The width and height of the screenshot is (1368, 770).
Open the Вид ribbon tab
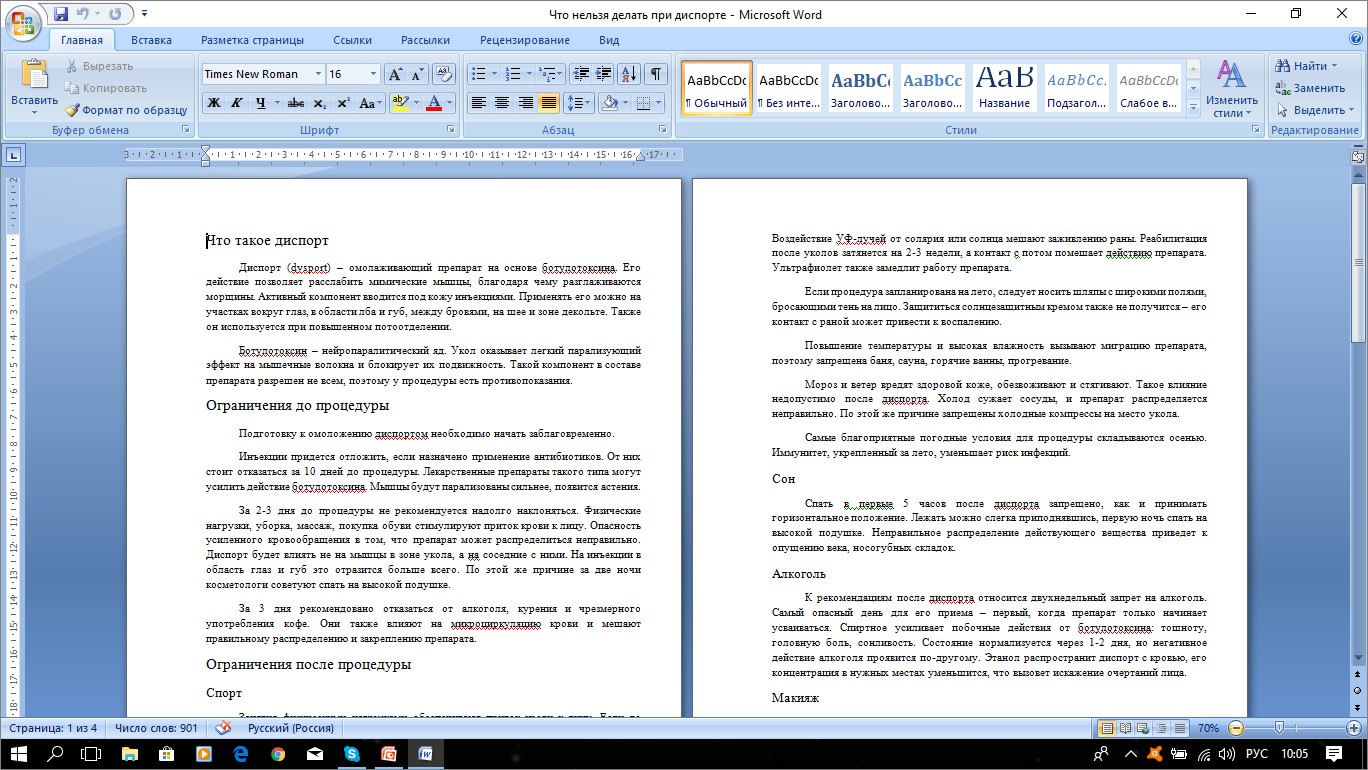tap(609, 40)
